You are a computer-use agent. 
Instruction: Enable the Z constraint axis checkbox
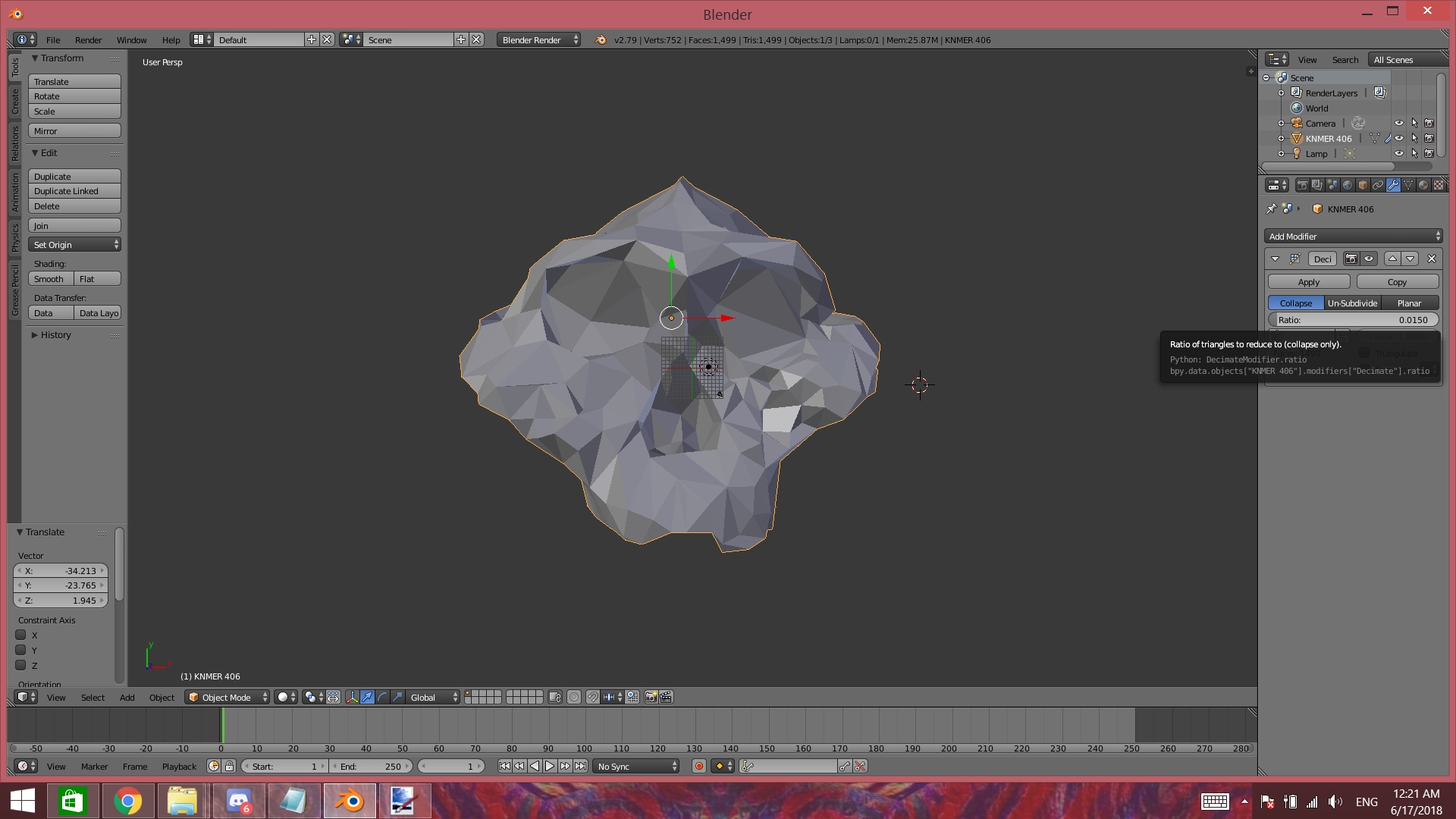(x=21, y=665)
